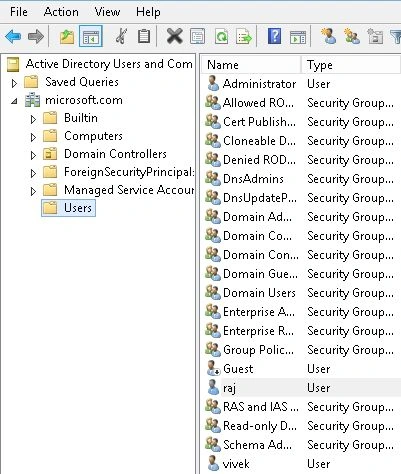401x474 pixels.
Task: Create new user via toolbar icon
Action: [x=328, y=36]
